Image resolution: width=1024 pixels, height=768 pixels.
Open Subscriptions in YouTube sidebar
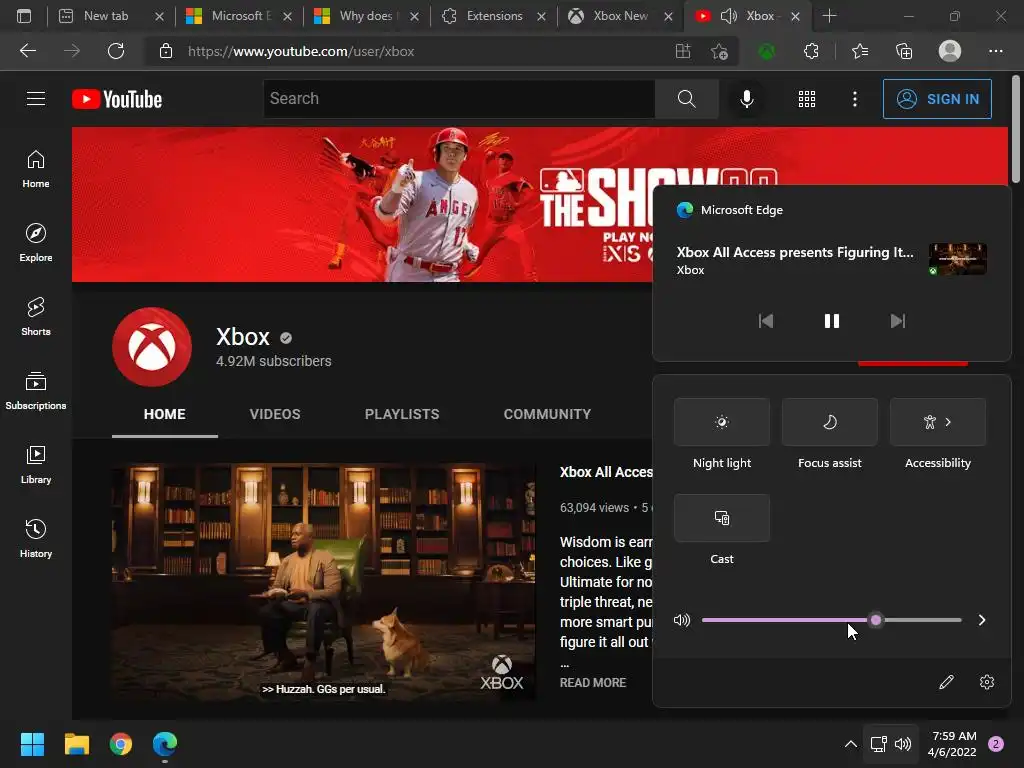(36, 391)
